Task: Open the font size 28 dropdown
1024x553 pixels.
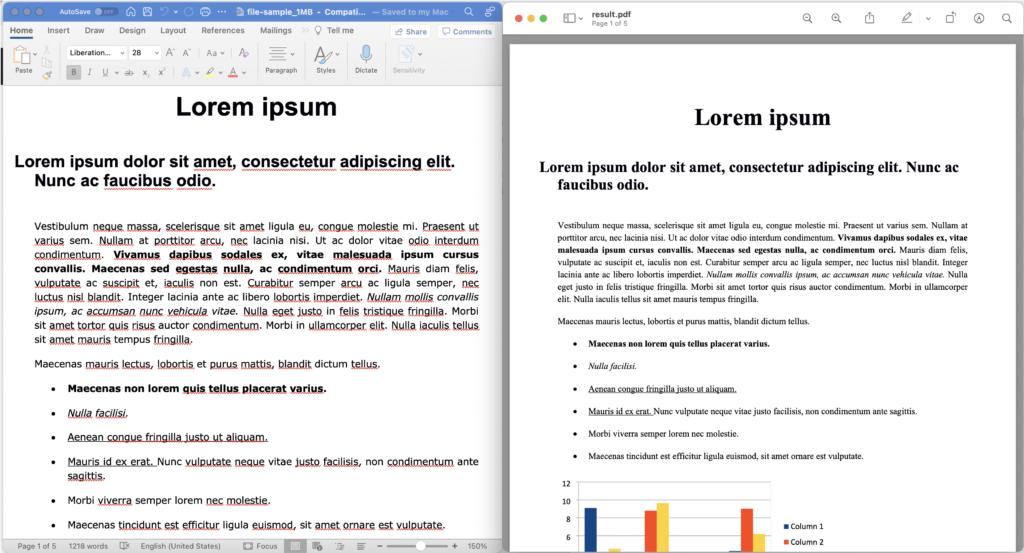Action: point(144,53)
